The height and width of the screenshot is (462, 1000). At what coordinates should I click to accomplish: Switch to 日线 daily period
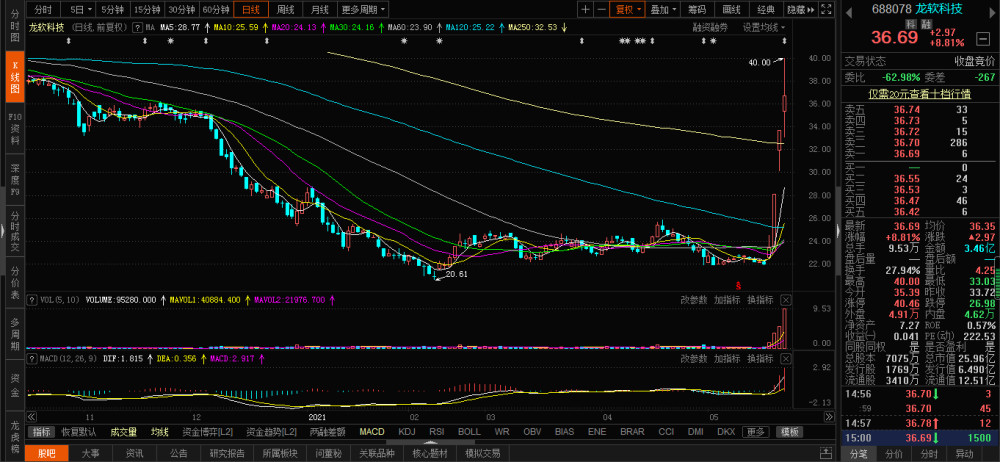point(251,10)
